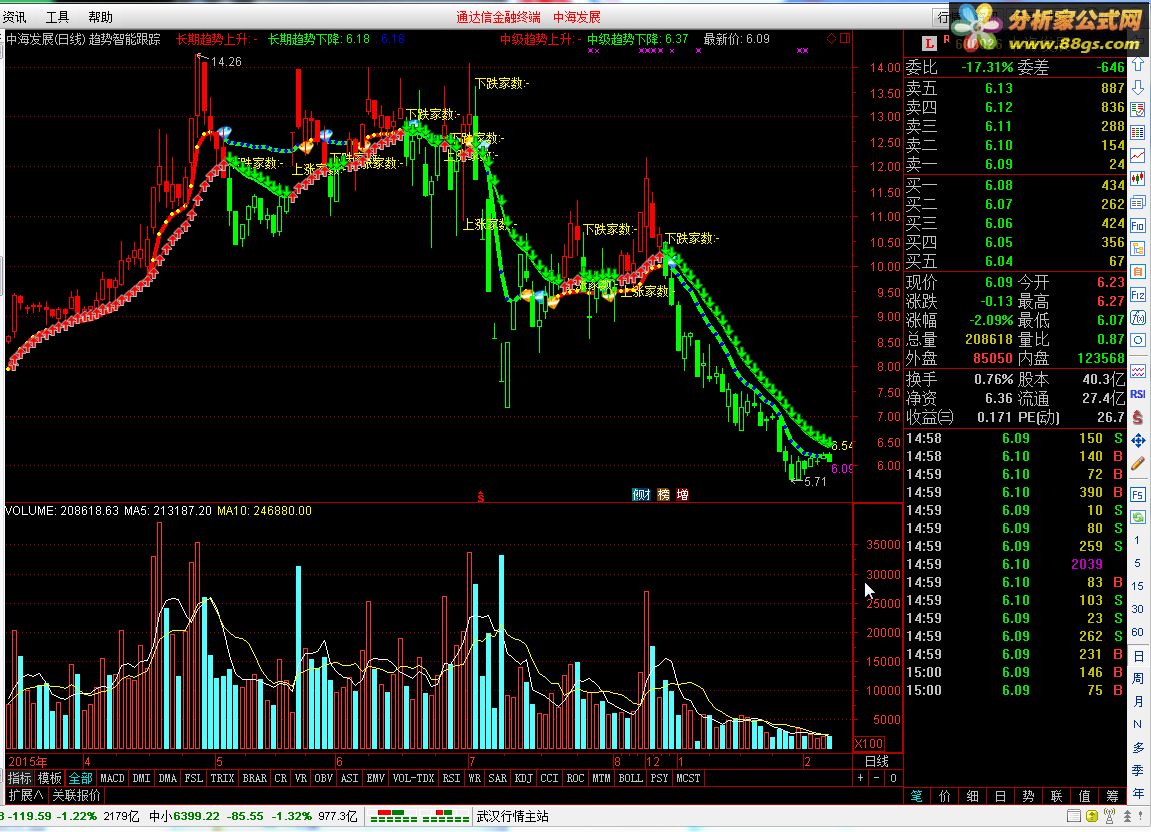Switch to 30-minute period

point(1137,609)
